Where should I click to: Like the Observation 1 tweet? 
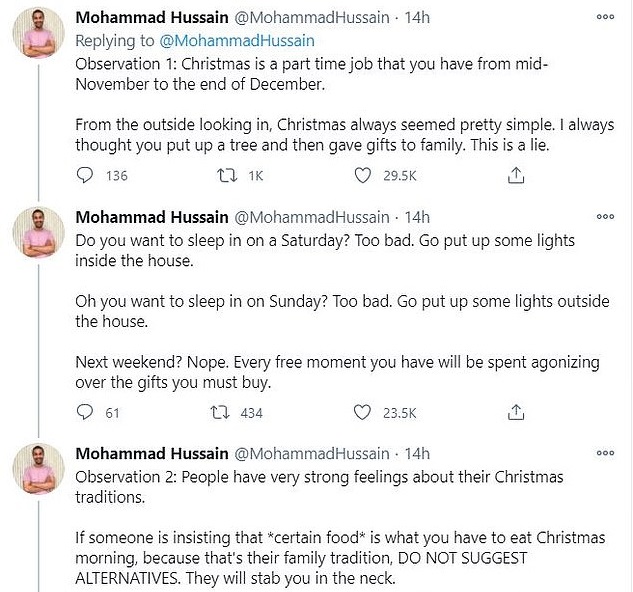coord(363,175)
